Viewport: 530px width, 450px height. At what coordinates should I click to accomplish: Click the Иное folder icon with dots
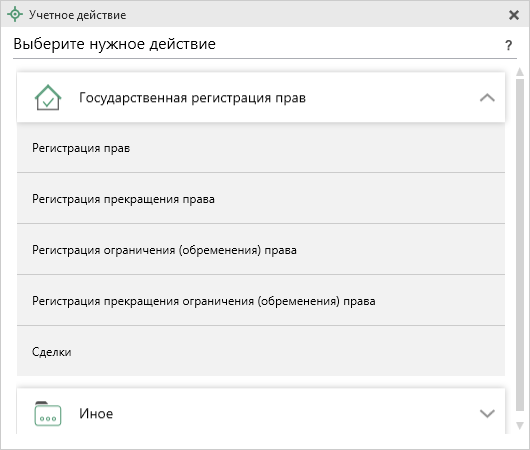click(x=48, y=413)
